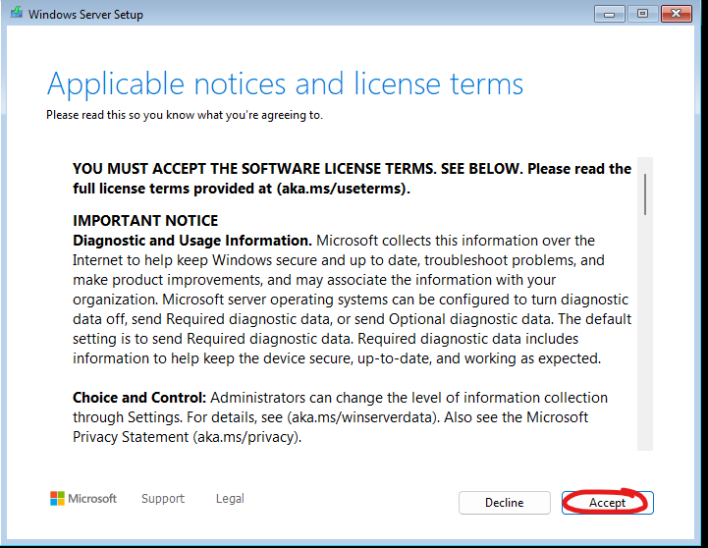Image resolution: width=708 pixels, height=548 pixels.
Task: Decline the license terms
Action: click(504, 503)
